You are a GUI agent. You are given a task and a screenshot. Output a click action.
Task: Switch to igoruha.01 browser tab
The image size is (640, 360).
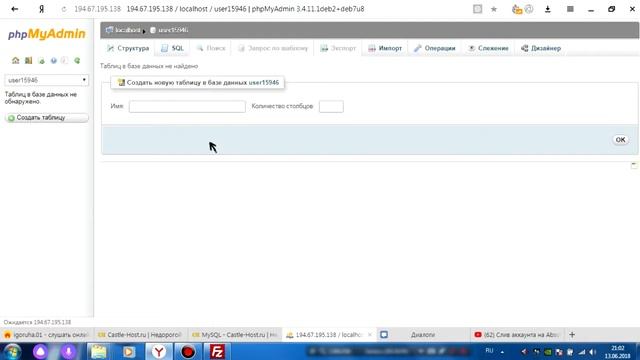click(x=47, y=335)
